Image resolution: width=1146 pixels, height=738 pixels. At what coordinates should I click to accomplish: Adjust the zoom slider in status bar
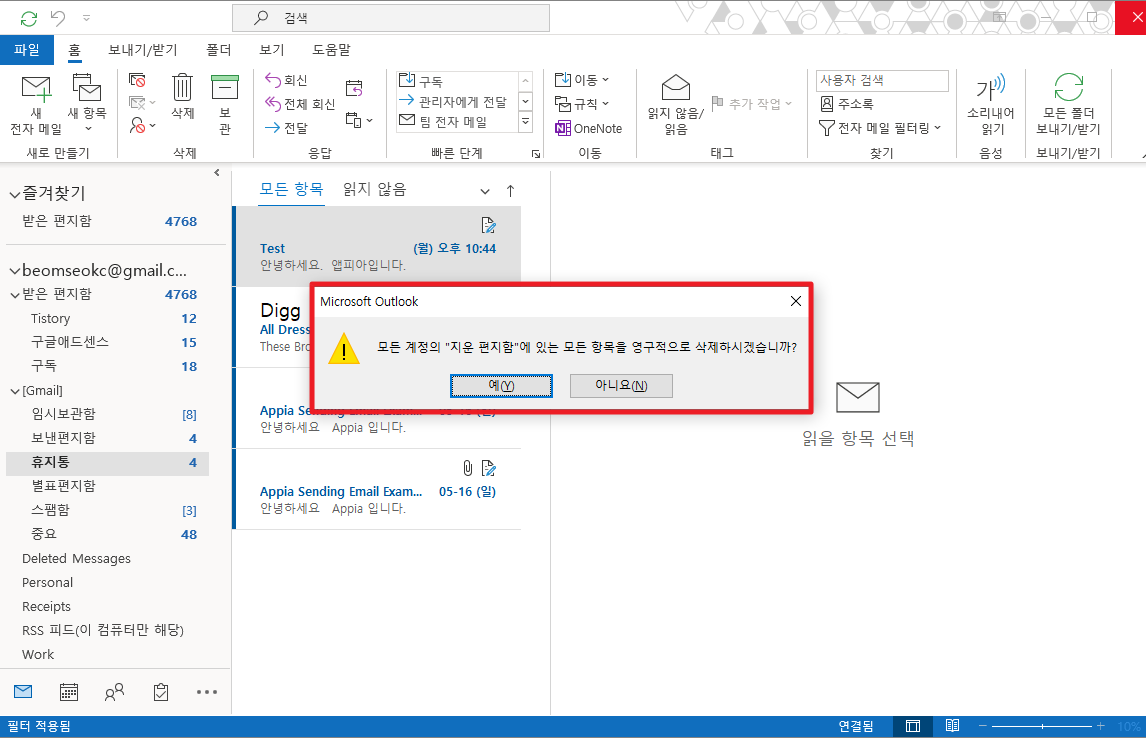1042,726
